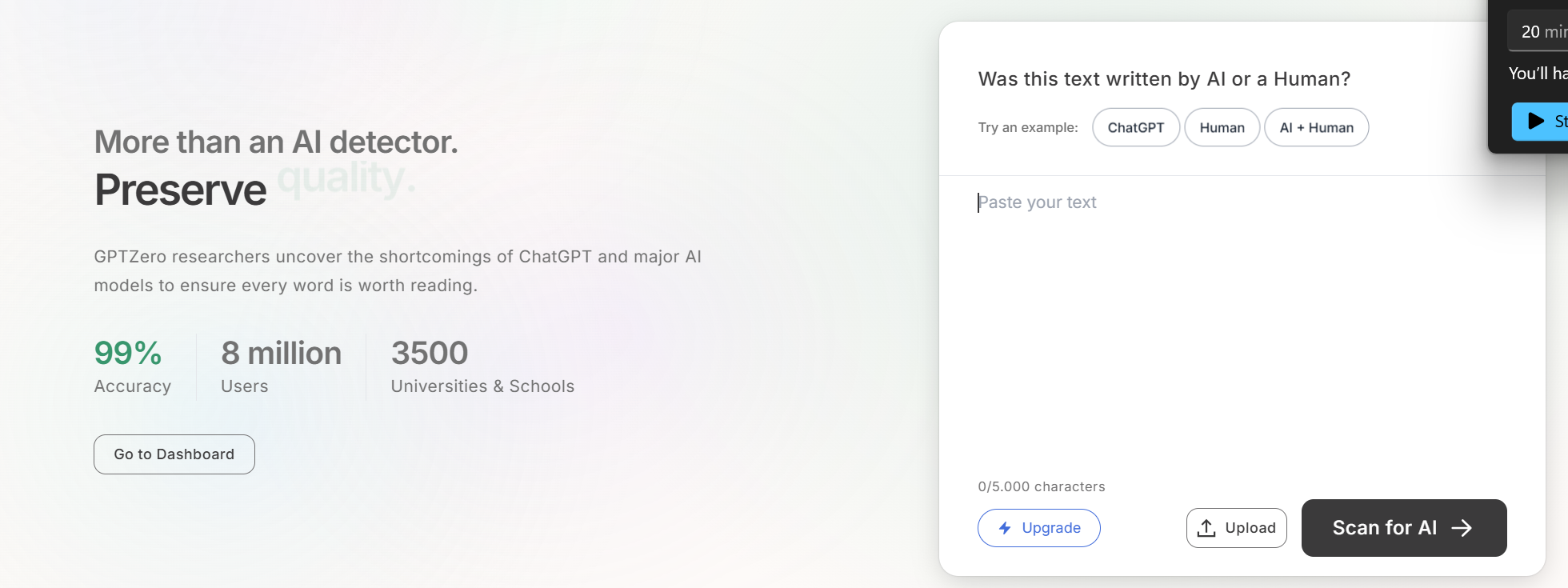The height and width of the screenshot is (588, 1568).
Task: Click the arrow on Scan for AI
Action: (1462, 528)
